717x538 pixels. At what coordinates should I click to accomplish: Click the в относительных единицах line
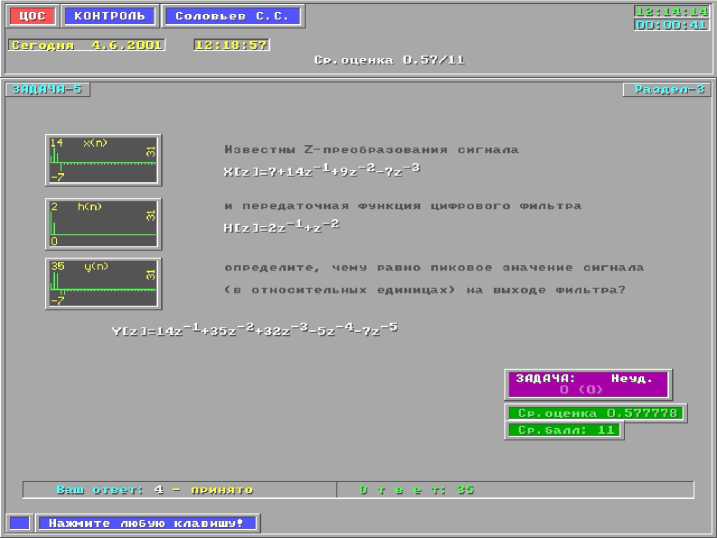point(425,290)
